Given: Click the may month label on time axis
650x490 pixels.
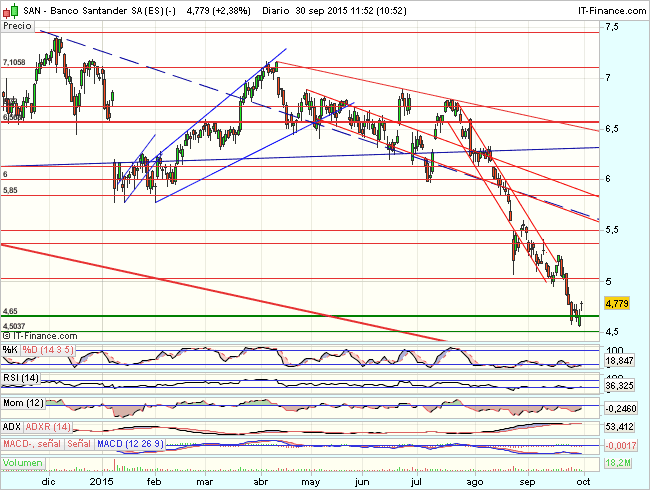Looking at the screenshot, I should click(310, 482).
